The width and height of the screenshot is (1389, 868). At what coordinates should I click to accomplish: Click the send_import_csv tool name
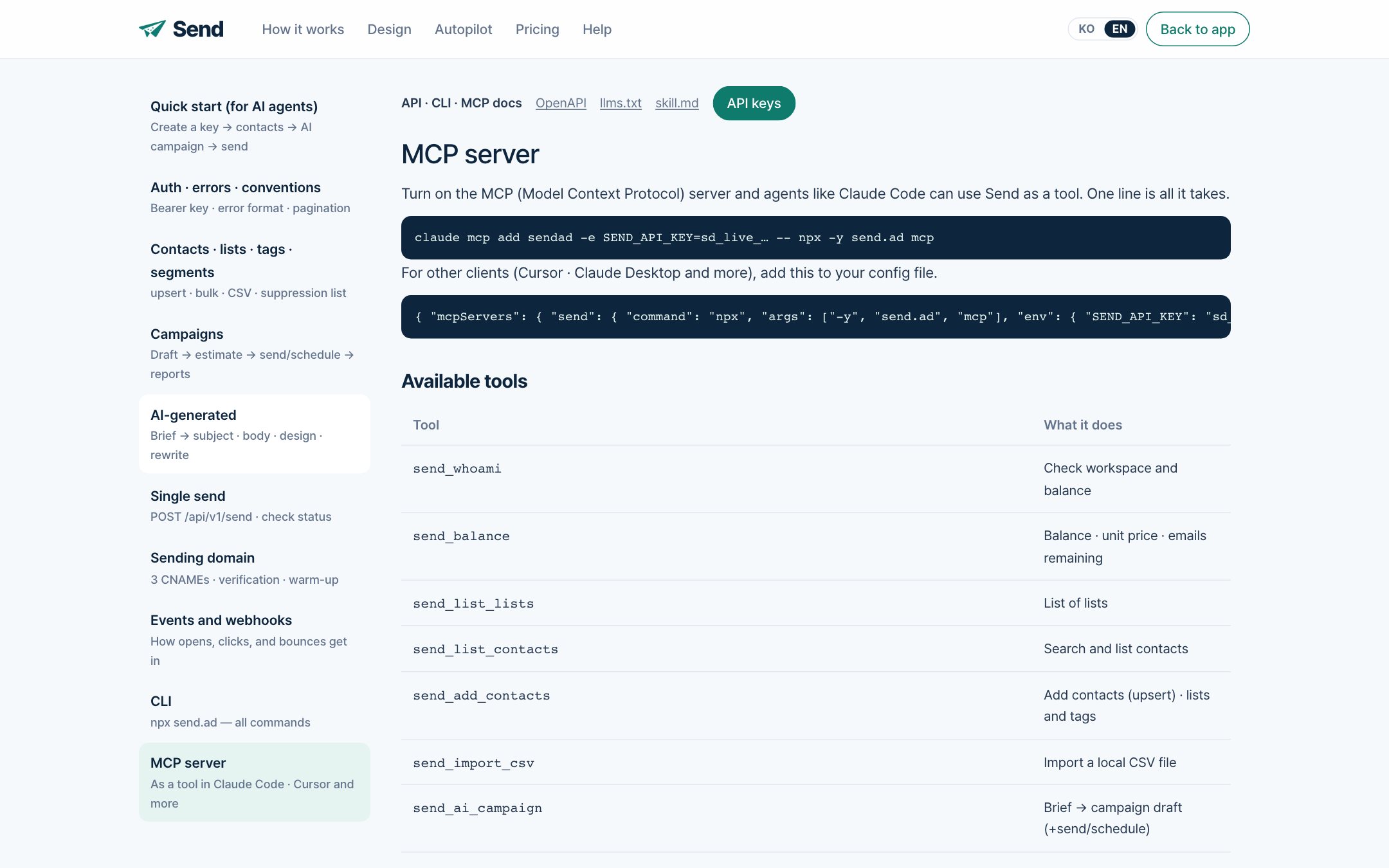point(473,763)
